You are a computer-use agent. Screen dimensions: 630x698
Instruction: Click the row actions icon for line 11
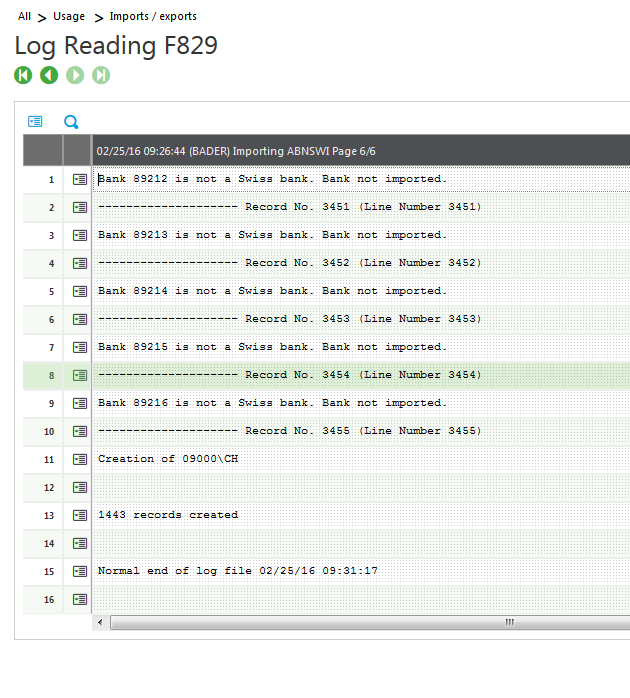[80, 459]
